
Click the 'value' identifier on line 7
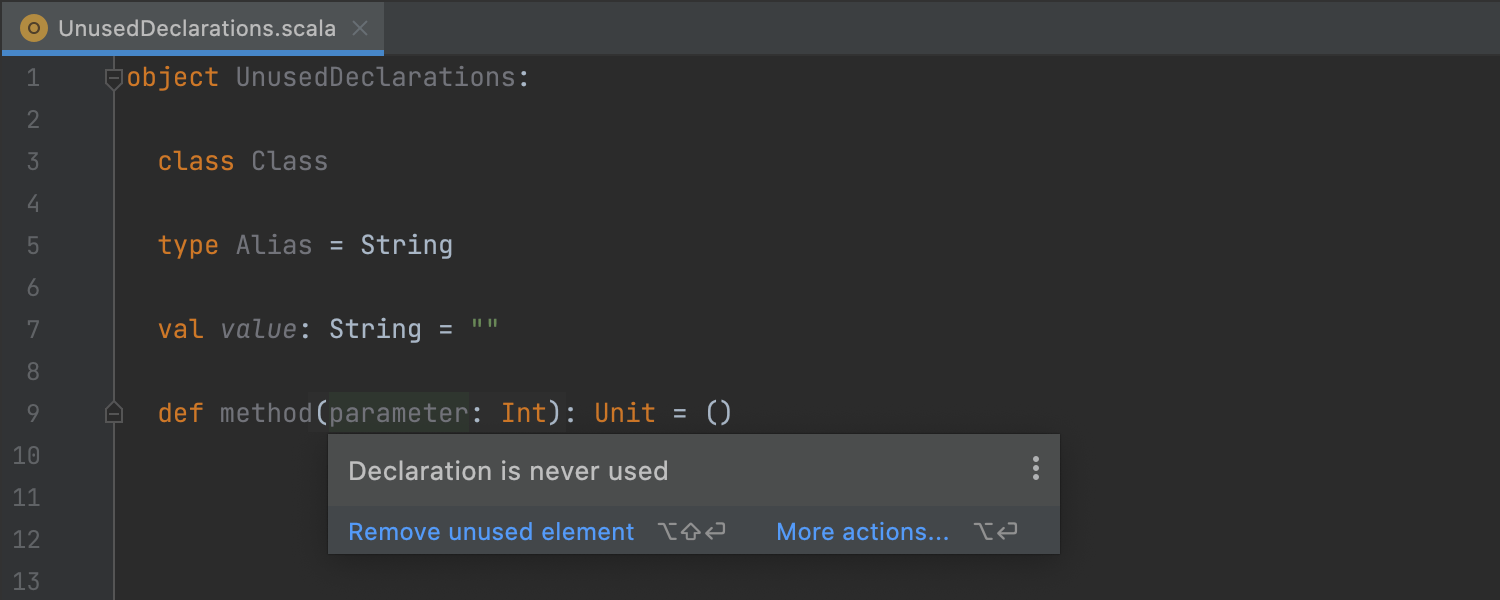(258, 330)
